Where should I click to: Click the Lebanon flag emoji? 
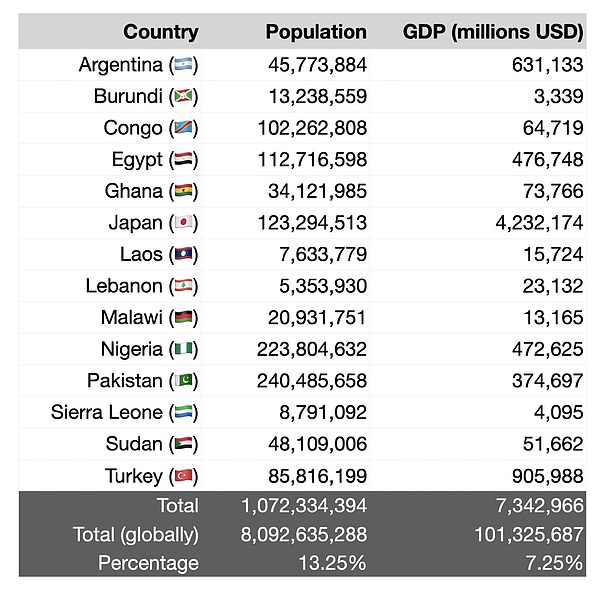pos(183,286)
